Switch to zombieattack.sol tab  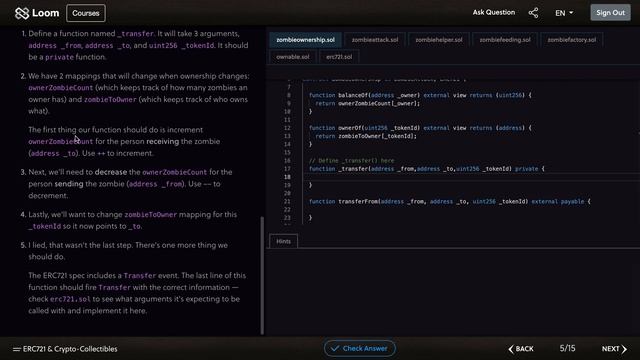click(x=375, y=40)
